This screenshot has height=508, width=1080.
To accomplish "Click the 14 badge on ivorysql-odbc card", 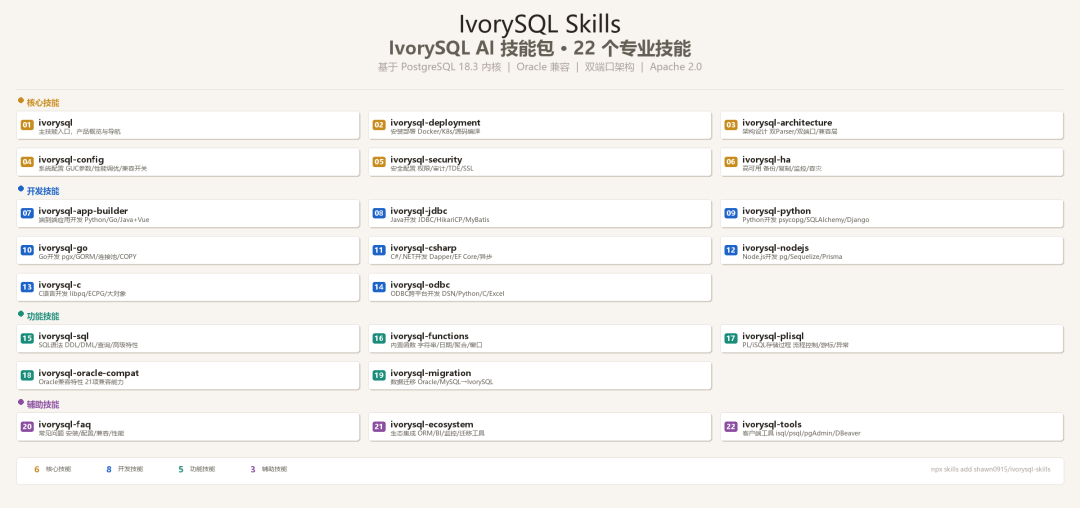I will (379, 287).
